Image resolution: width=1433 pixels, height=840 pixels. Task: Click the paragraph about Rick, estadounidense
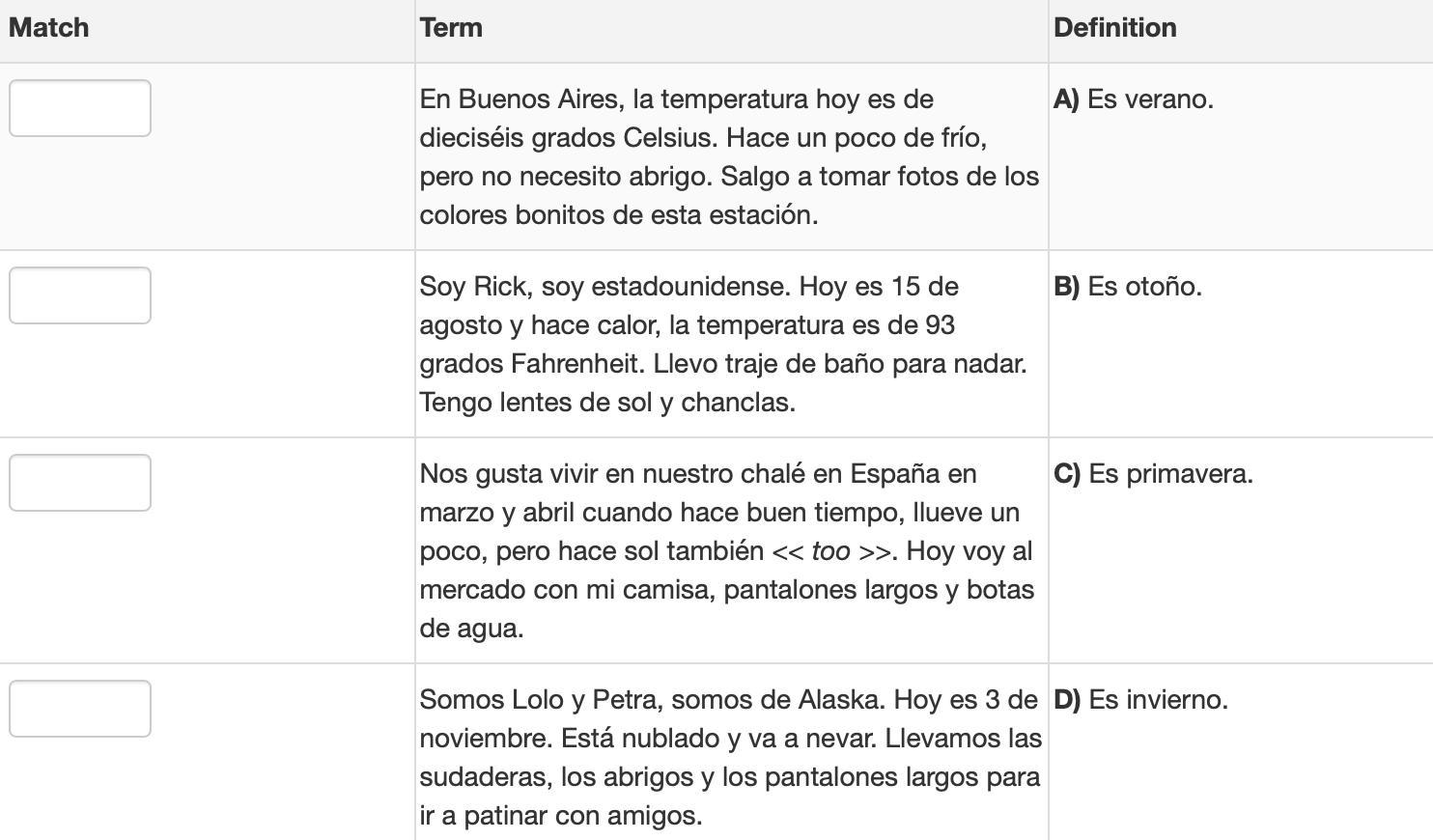[x=723, y=344]
